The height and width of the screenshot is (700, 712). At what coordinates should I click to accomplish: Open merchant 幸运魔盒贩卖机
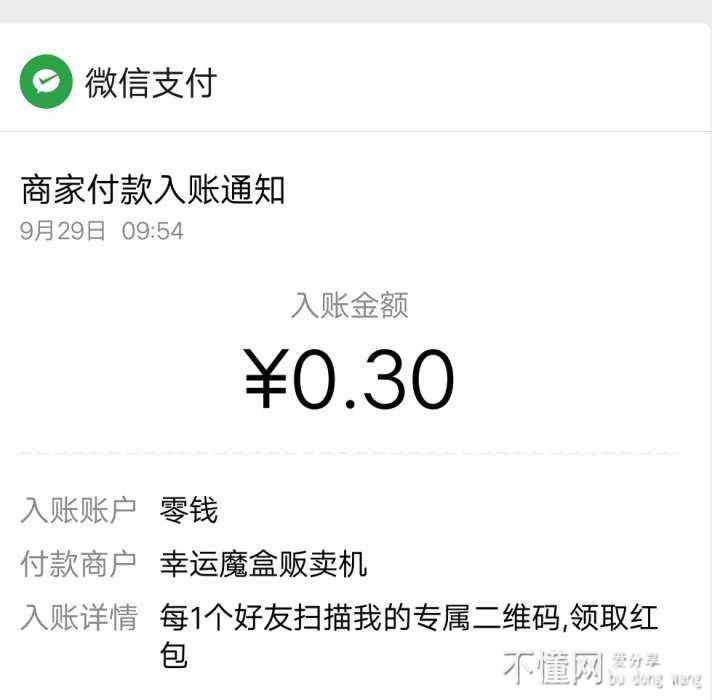(x=263, y=564)
